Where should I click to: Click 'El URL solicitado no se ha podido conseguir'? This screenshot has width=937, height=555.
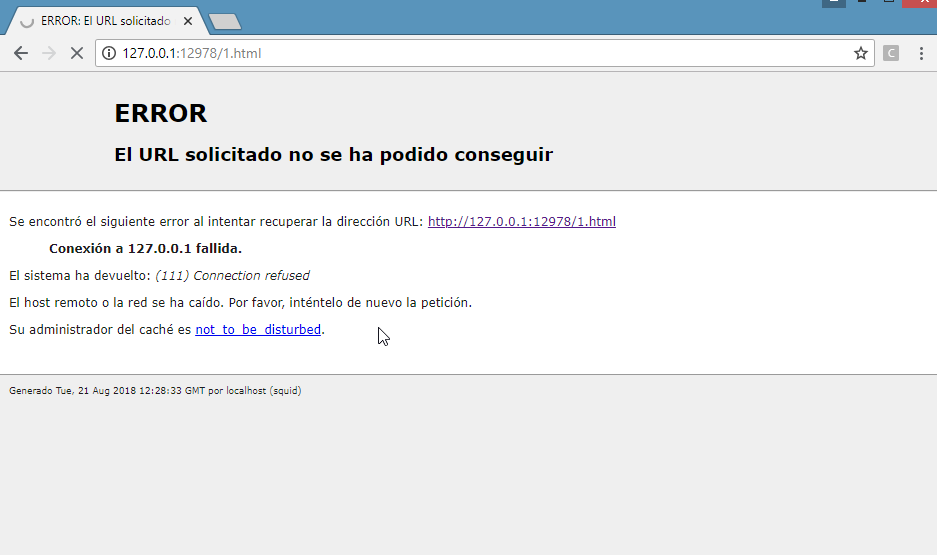pyautogui.click(x=333, y=155)
